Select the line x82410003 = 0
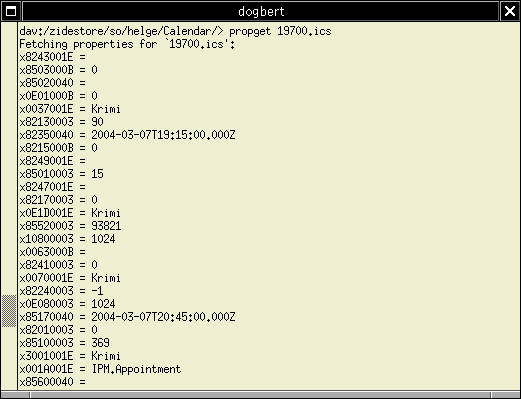 point(58,265)
